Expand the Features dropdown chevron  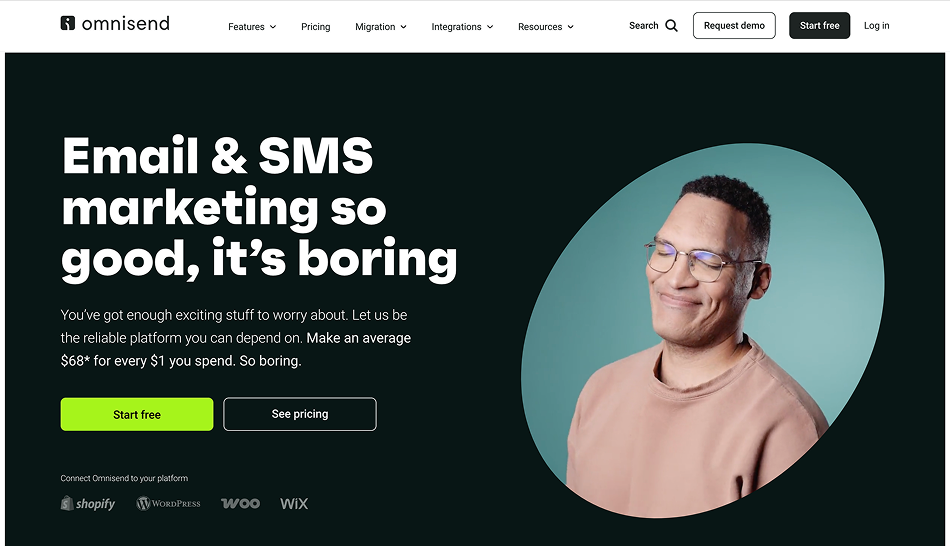273,27
